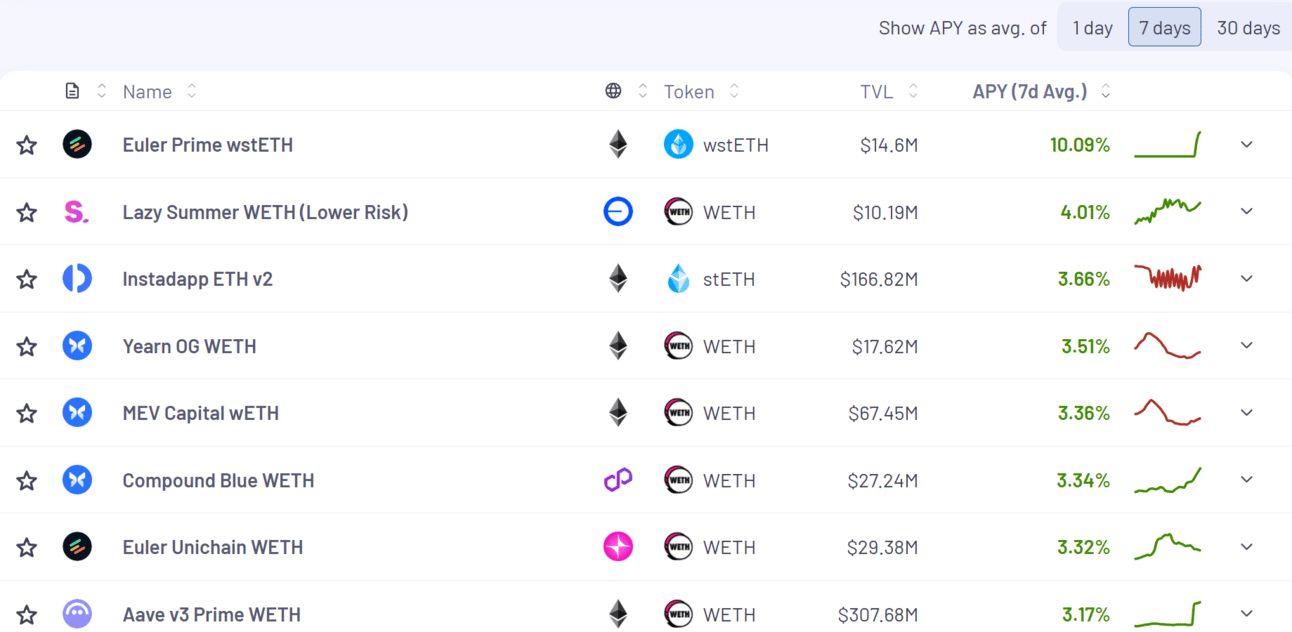Click the Euler Prime wstETH APY sparkline
The height and width of the screenshot is (632, 1292).
(x=1168, y=145)
